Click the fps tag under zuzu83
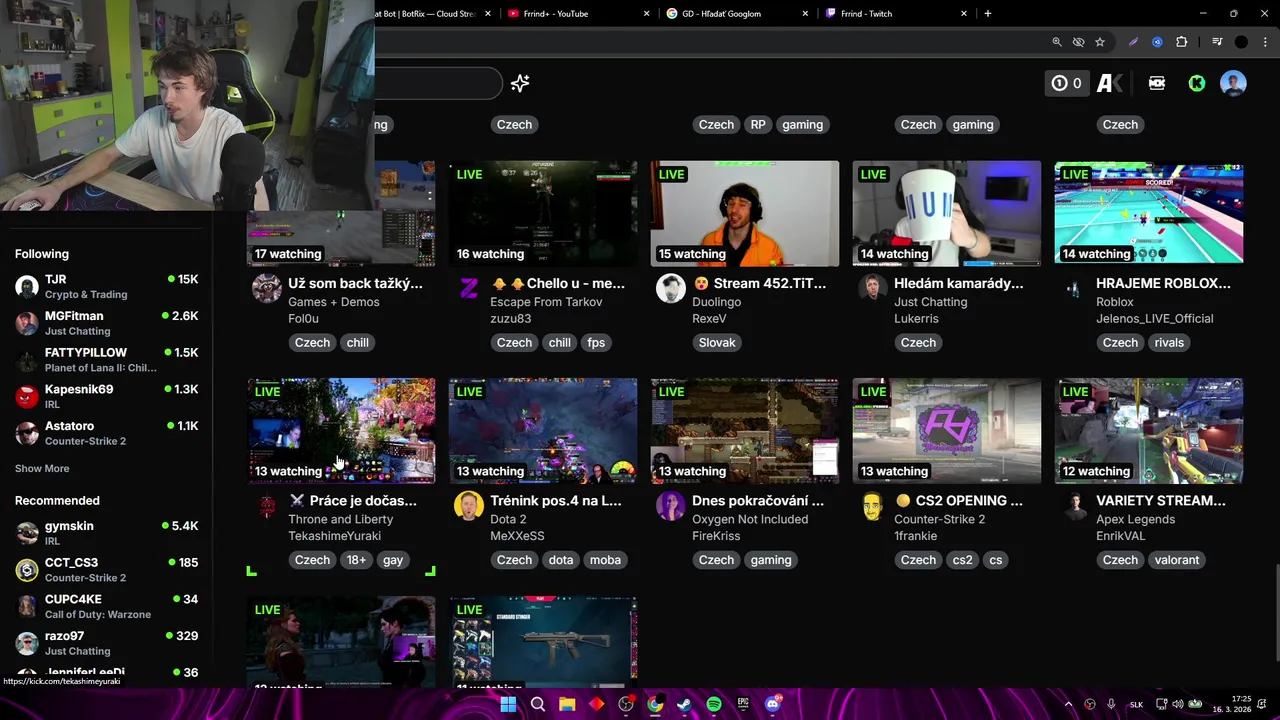 pyautogui.click(x=596, y=342)
